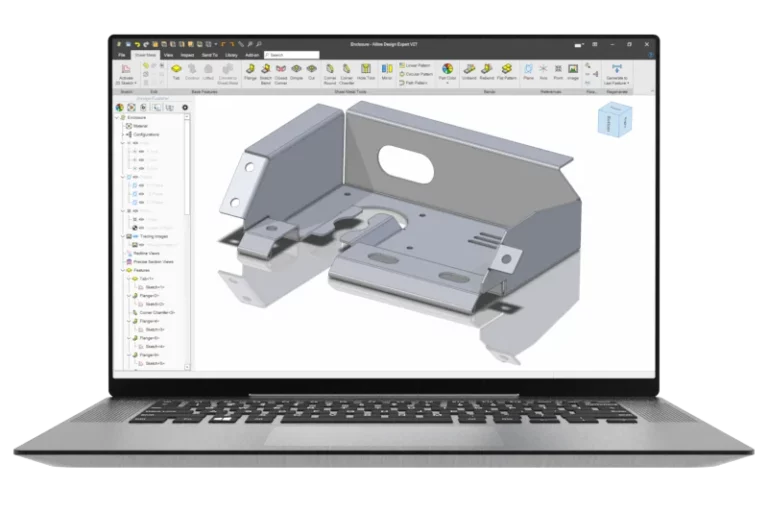Select the Tab sheet metal tool
This screenshot has height=512, width=768.
pyautogui.click(x=176, y=72)
